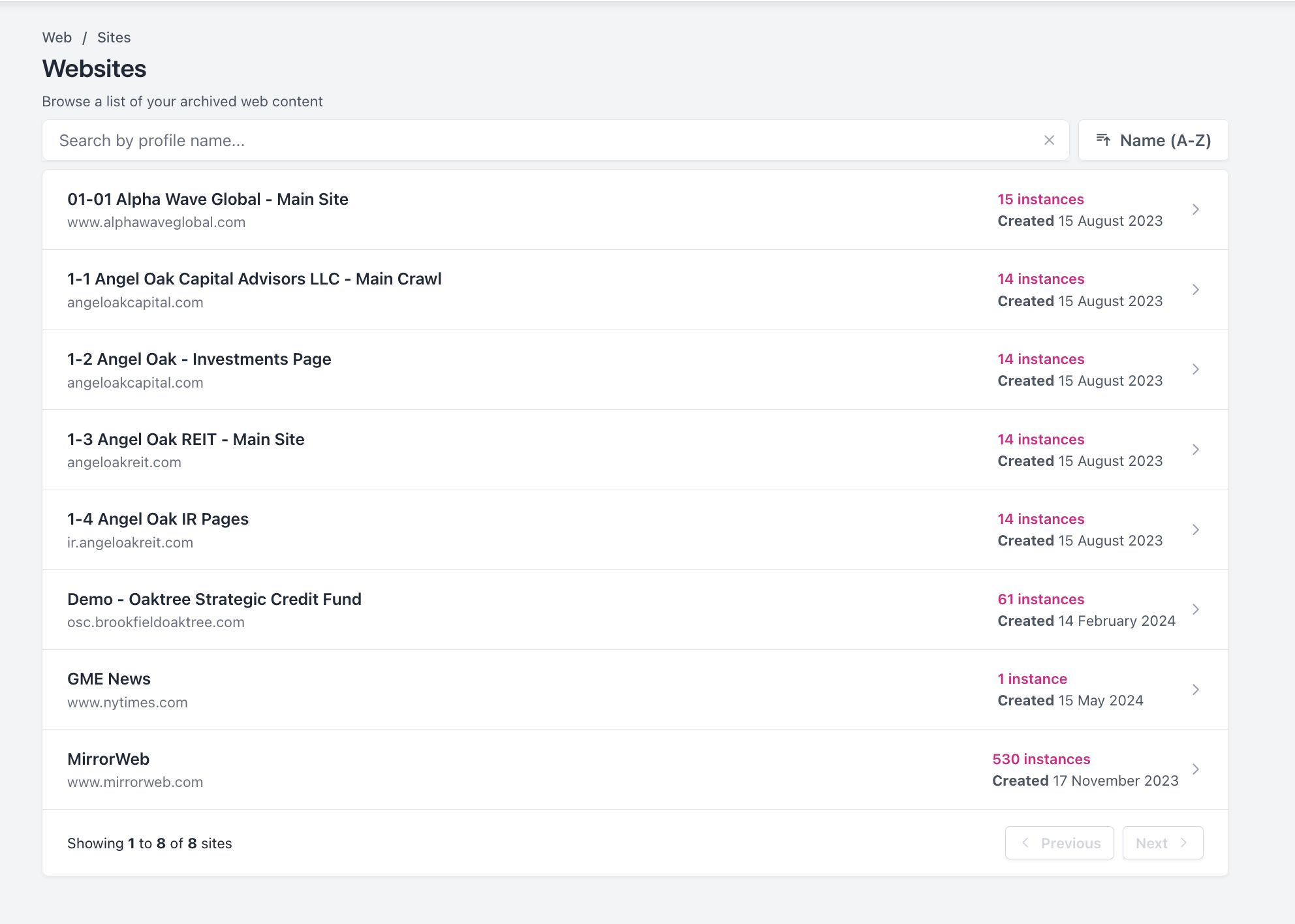The width and height of the screenshot is (1295, 924).
Task: Click the 1 instance label
Action: tap(1032, 679)
